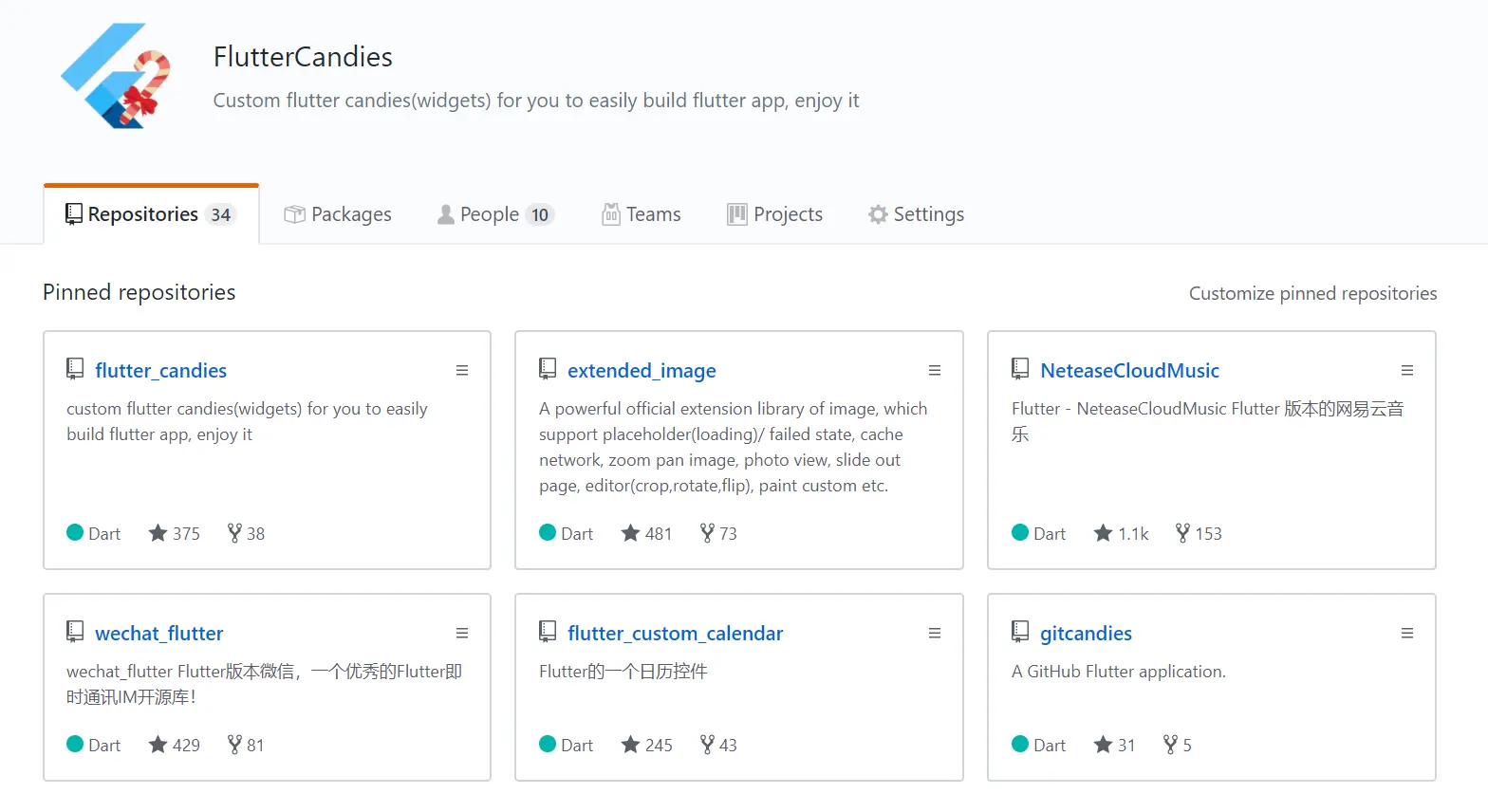1488x812 pixels.
Task: Click the grabber handle on flutter_candies card
Action: tap(462, 370)
